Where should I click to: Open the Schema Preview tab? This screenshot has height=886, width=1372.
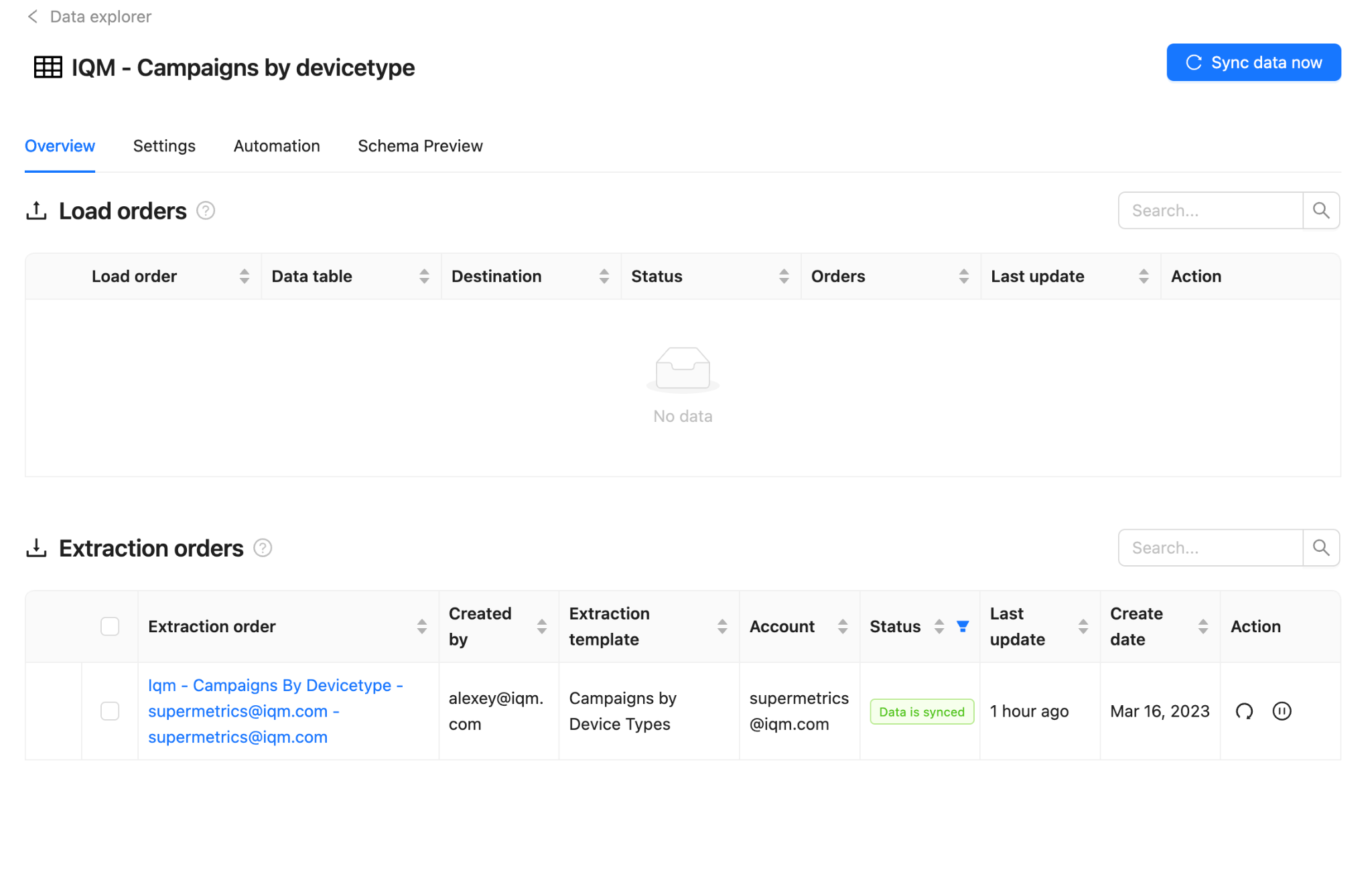420,146
